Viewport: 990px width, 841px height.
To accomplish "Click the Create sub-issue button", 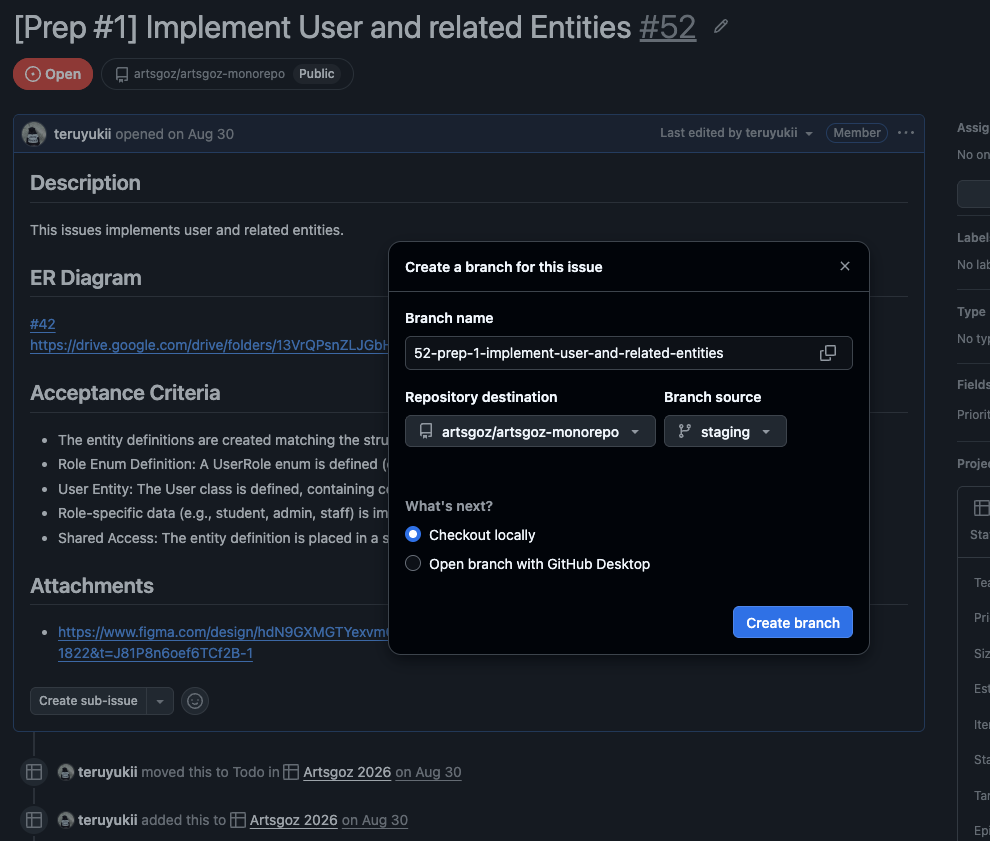I will (88, 701).
